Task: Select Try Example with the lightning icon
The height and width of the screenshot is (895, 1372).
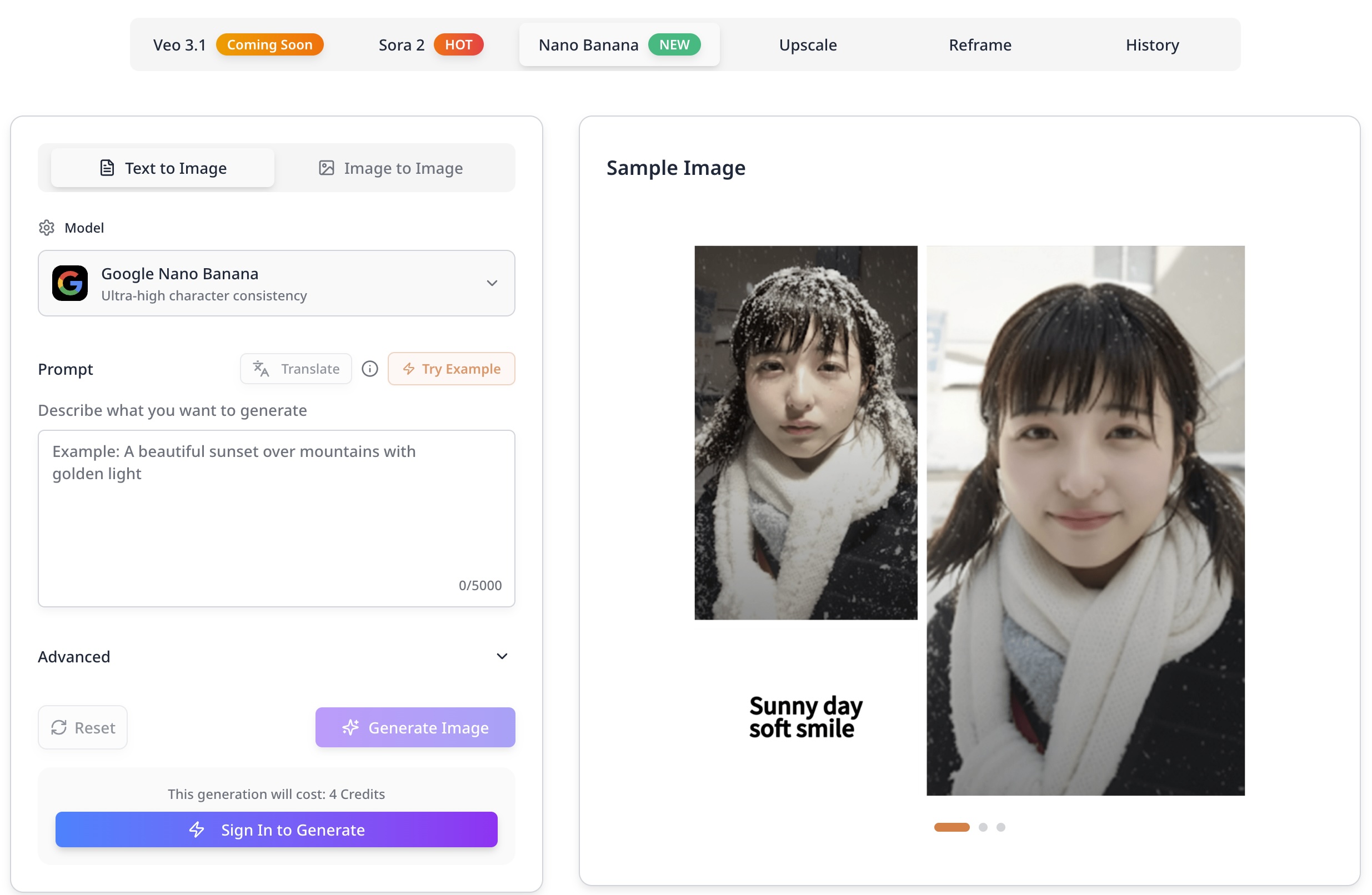Action: tap(452, 369)
